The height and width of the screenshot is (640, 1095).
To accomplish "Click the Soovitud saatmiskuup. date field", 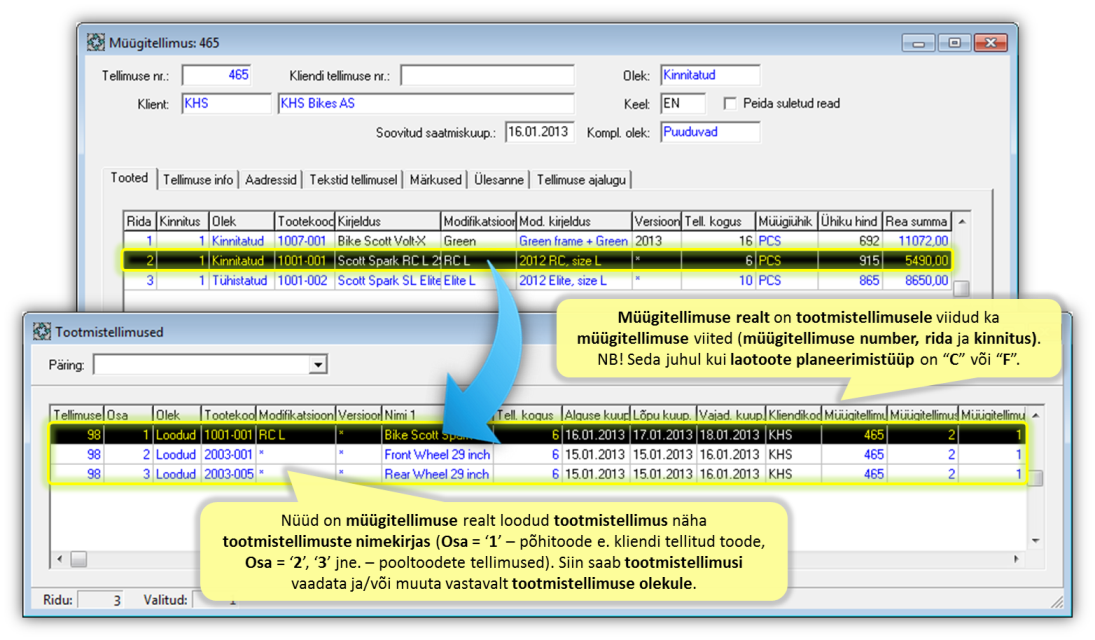I will tap(539, 132).
